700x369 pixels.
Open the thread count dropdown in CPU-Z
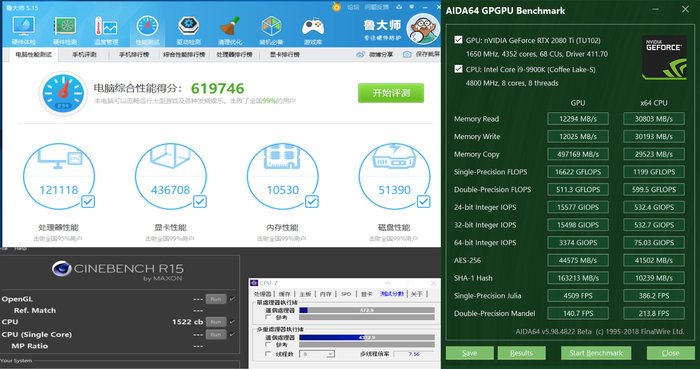coord(317,354)
